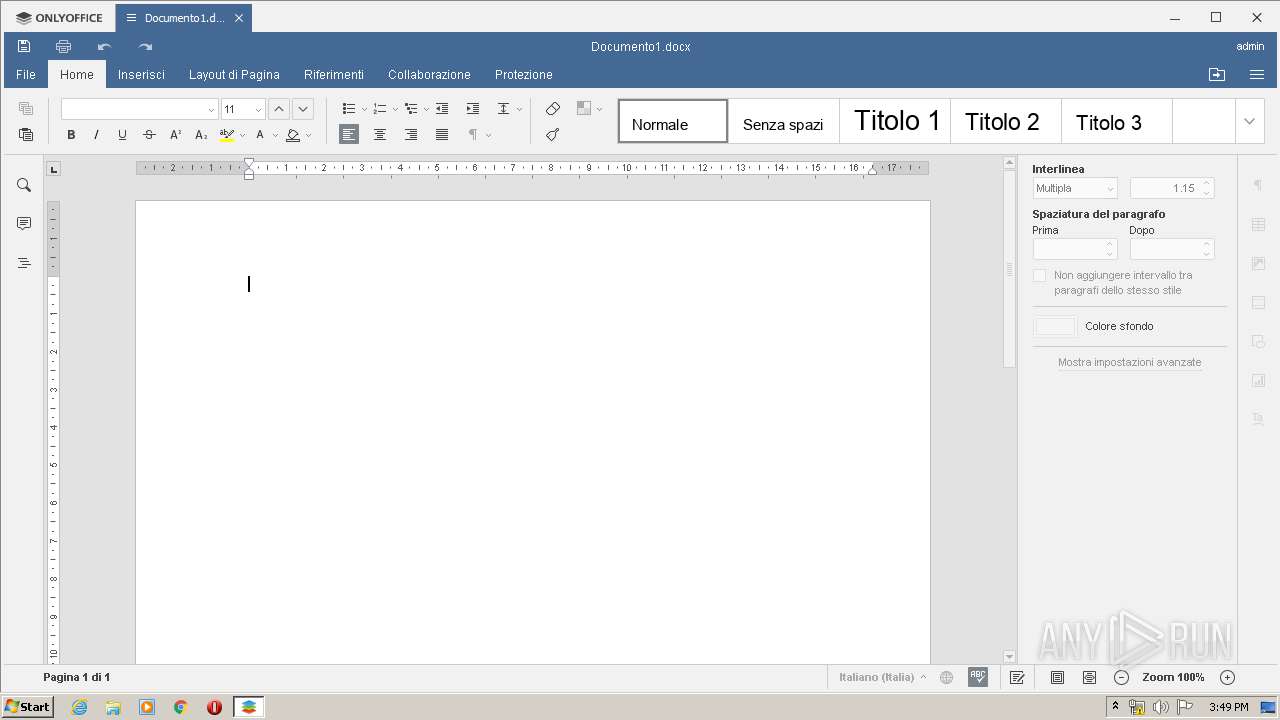Expand the styles gallery
The image size is (1280, 720).
pos(1249,121)
